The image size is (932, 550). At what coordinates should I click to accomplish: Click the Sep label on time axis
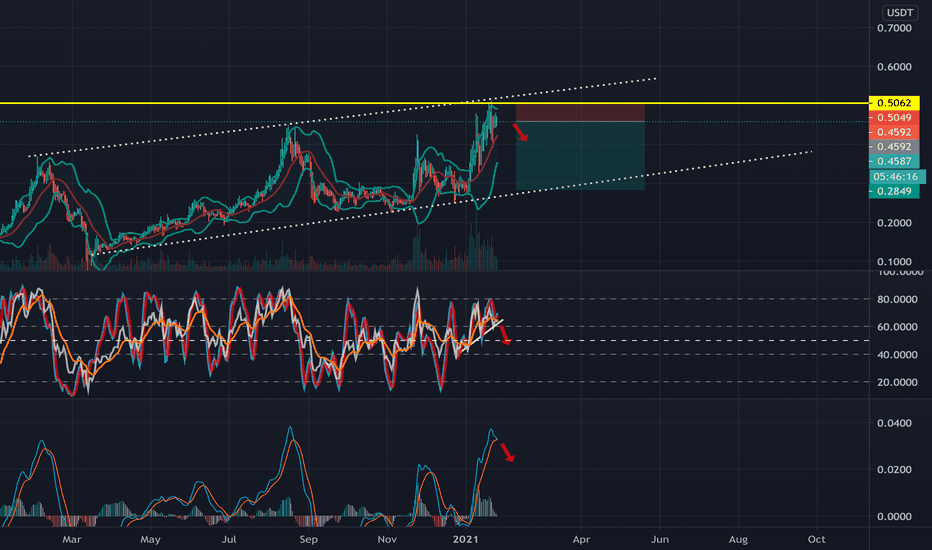[308, 539]
